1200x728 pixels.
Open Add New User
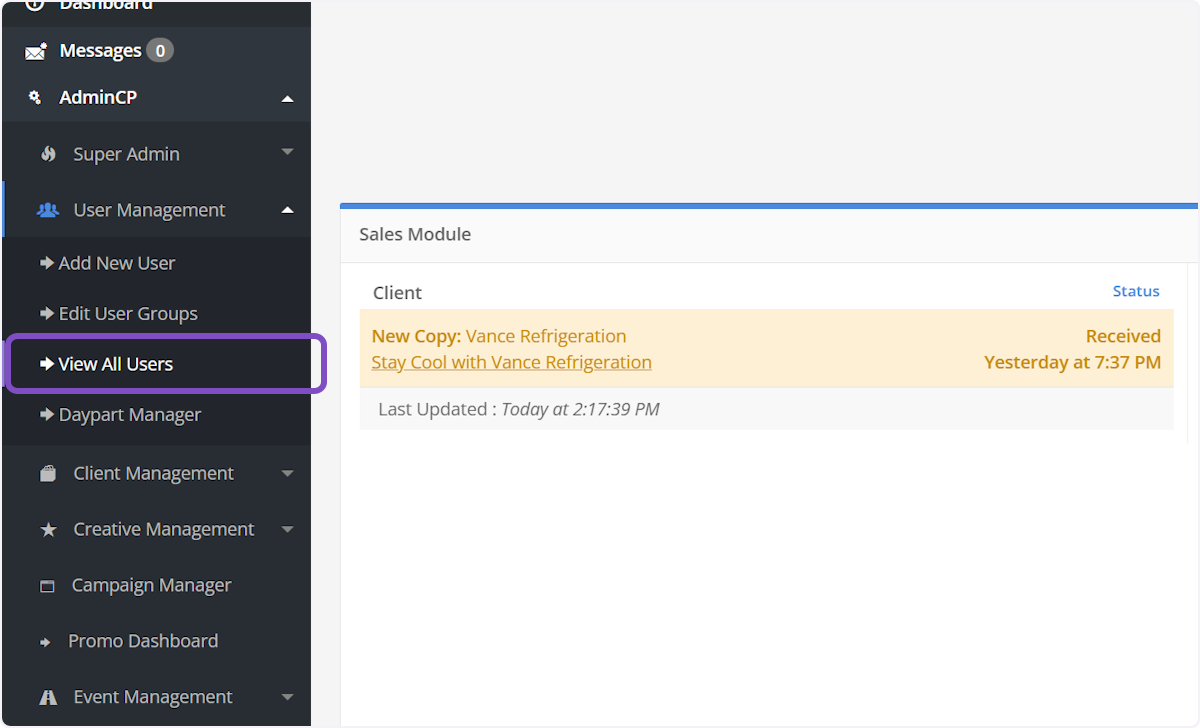click(116, 263)
